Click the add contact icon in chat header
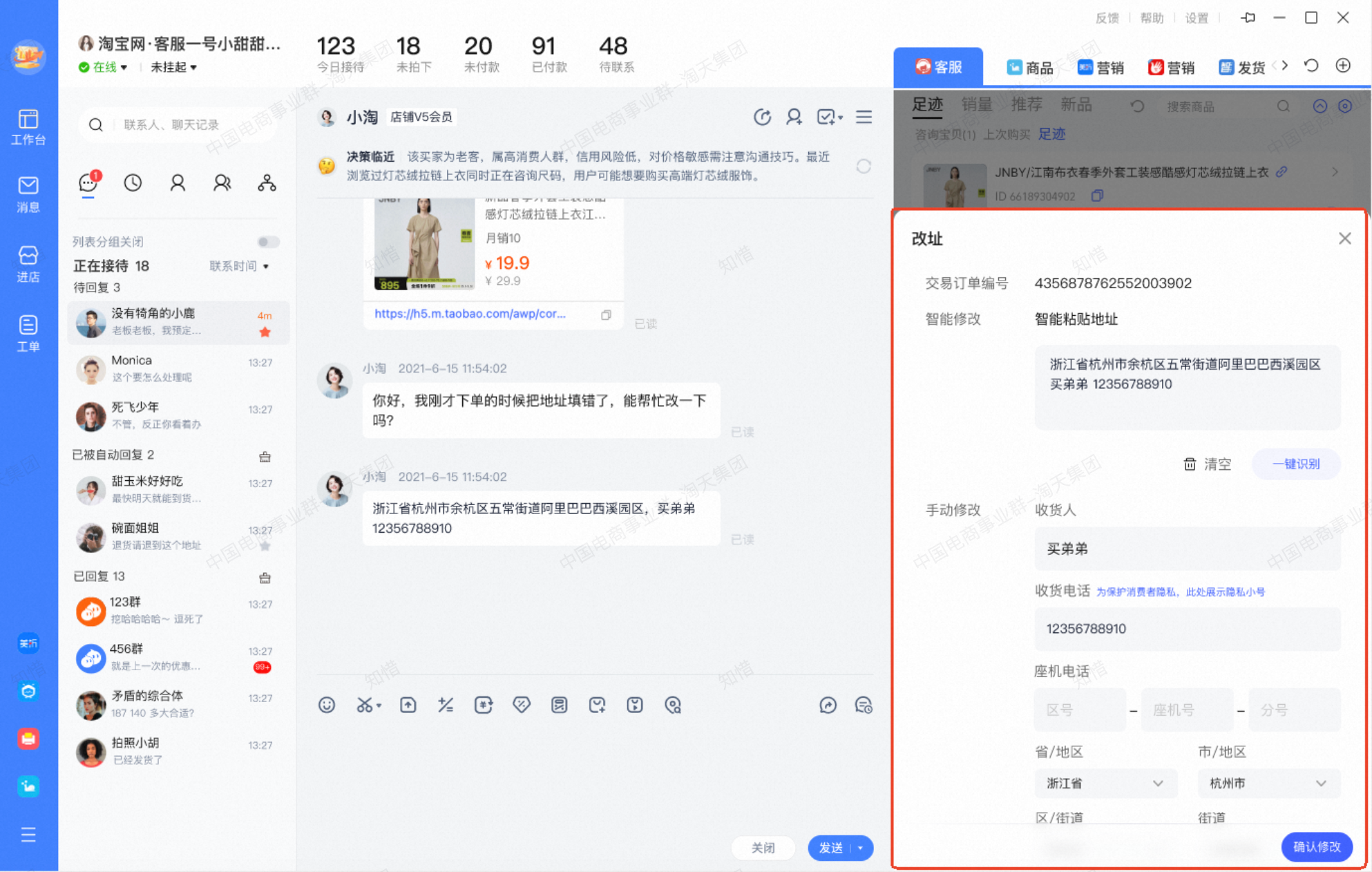This screenshot has width=1372, height=872. pyautogui.click(x=794, y=117)
